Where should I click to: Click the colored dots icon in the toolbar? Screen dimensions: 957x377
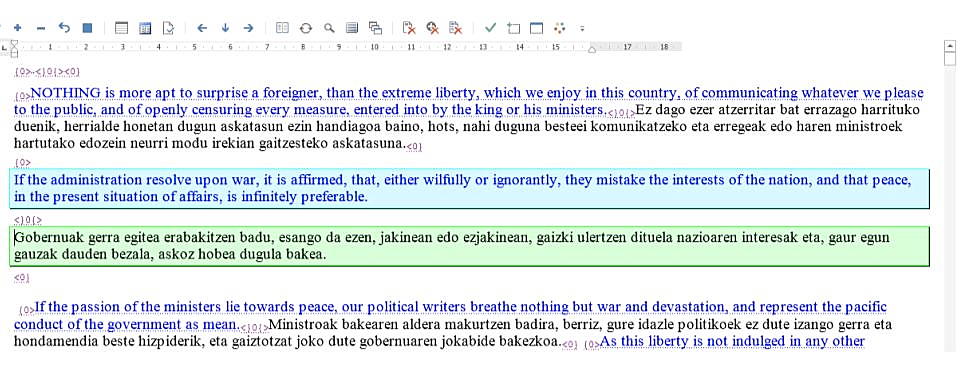[x=560, y=27]
